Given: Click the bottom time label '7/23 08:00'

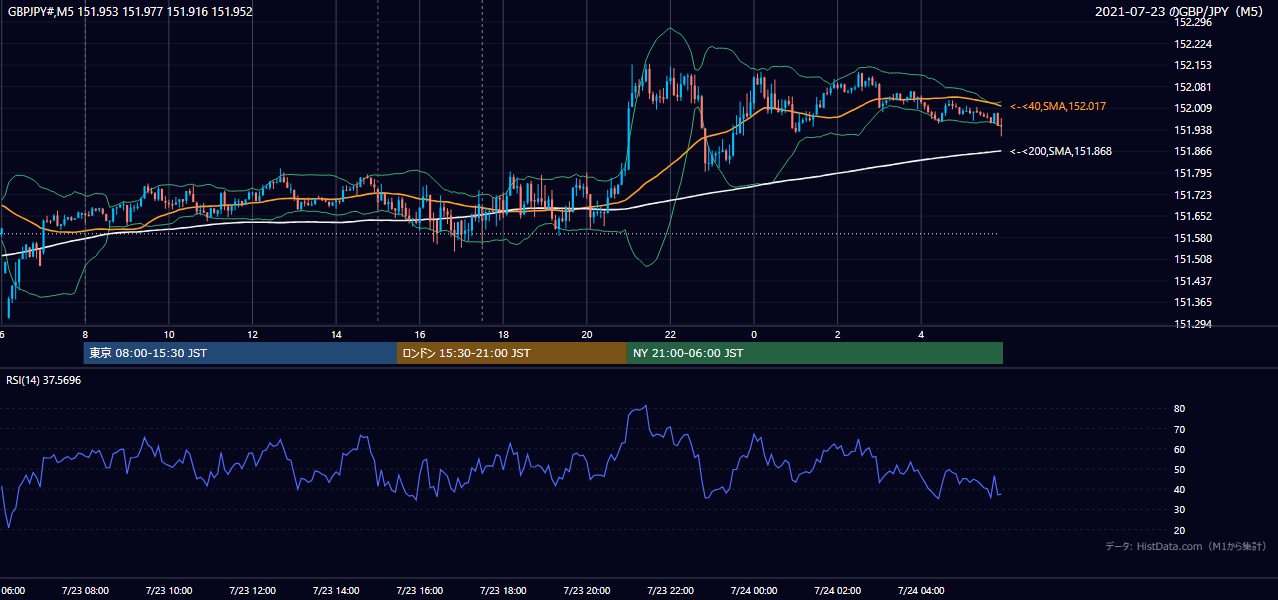Looking at the screenshot, I should pos(85,591).
